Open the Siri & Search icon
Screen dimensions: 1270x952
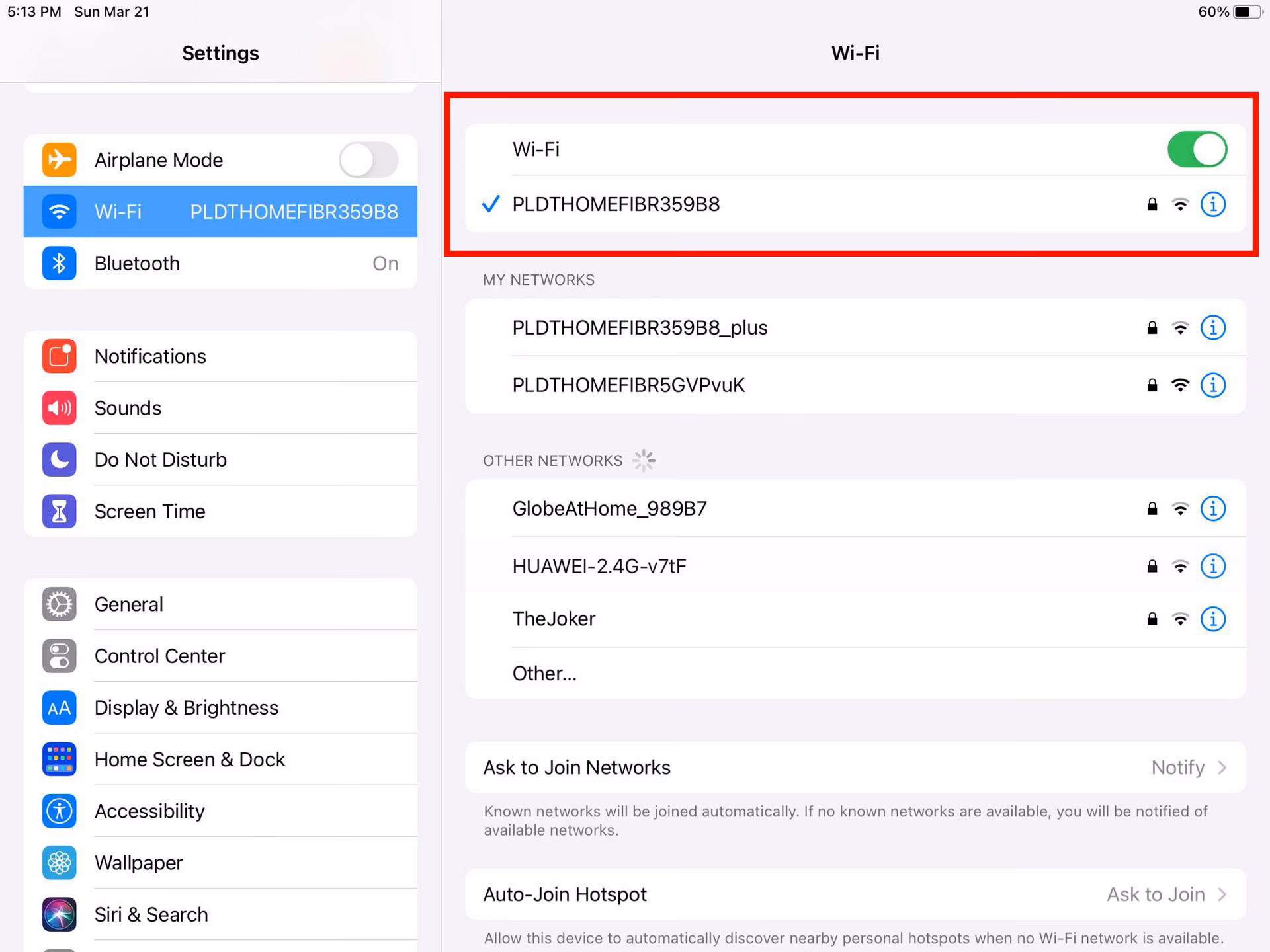pos(59,914)
